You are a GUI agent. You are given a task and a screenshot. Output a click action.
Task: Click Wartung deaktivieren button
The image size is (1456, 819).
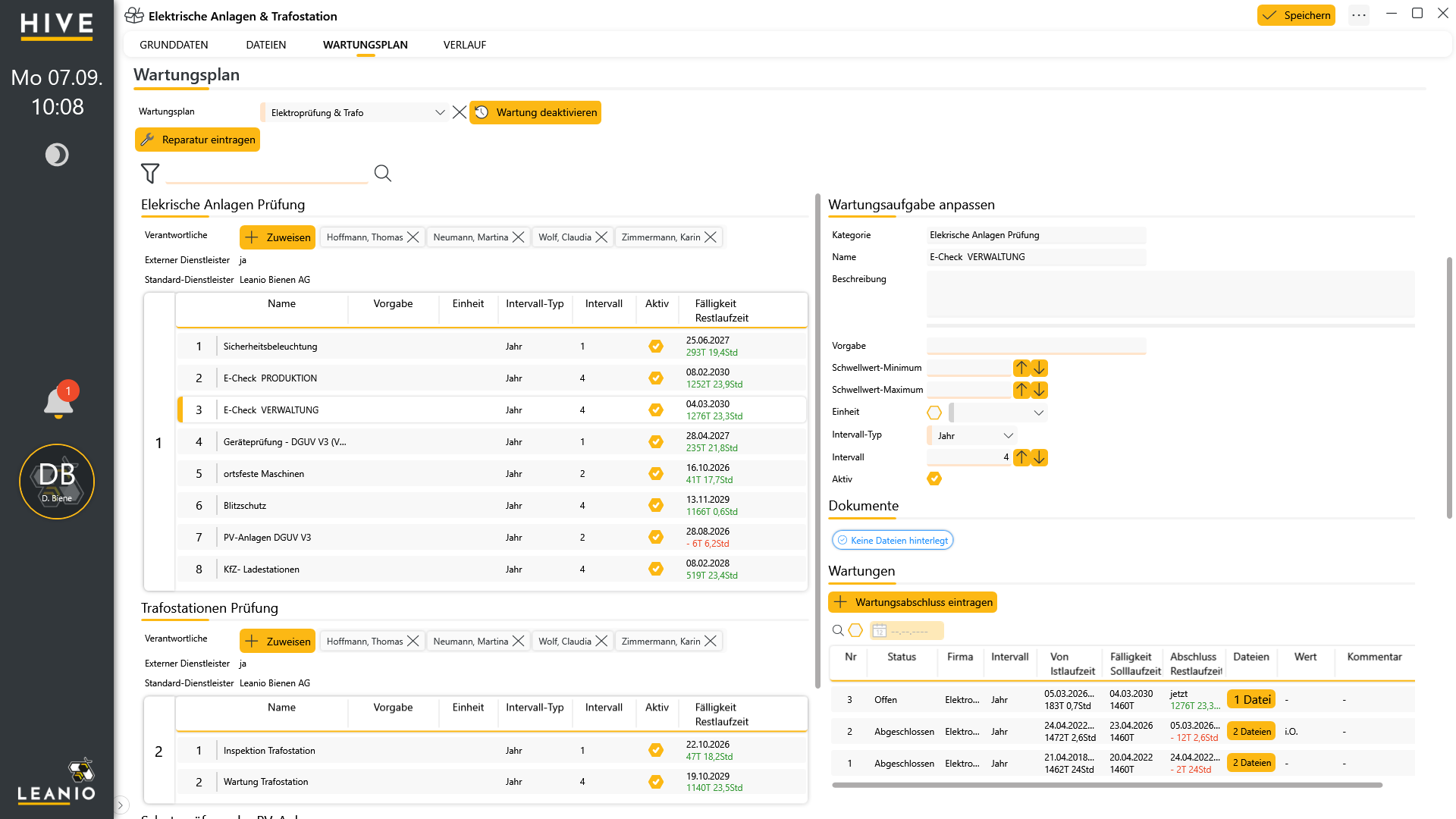(535, 112)
